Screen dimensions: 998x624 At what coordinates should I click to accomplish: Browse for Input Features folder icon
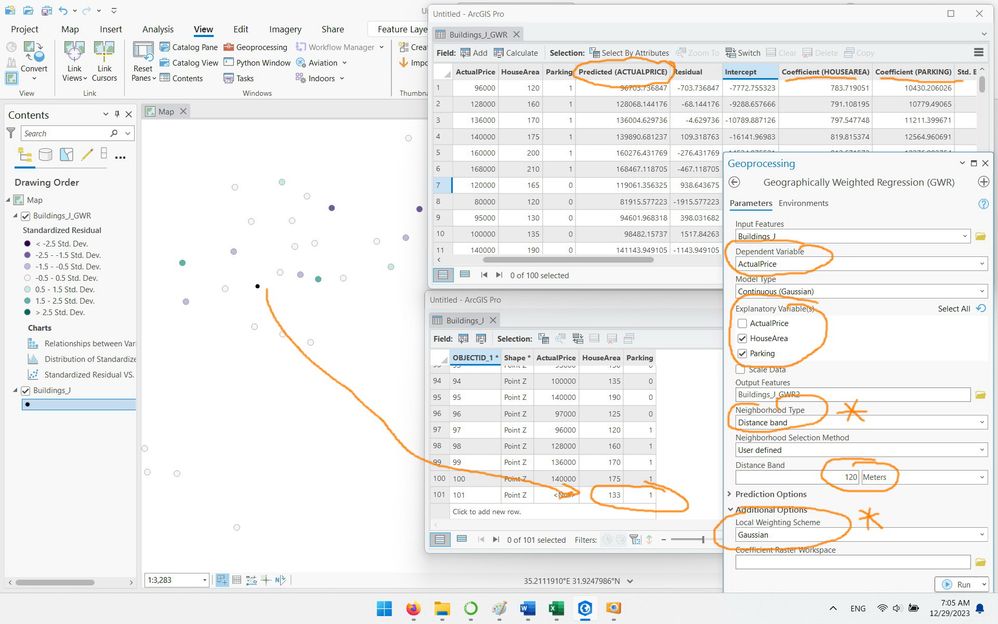[980, 236]
